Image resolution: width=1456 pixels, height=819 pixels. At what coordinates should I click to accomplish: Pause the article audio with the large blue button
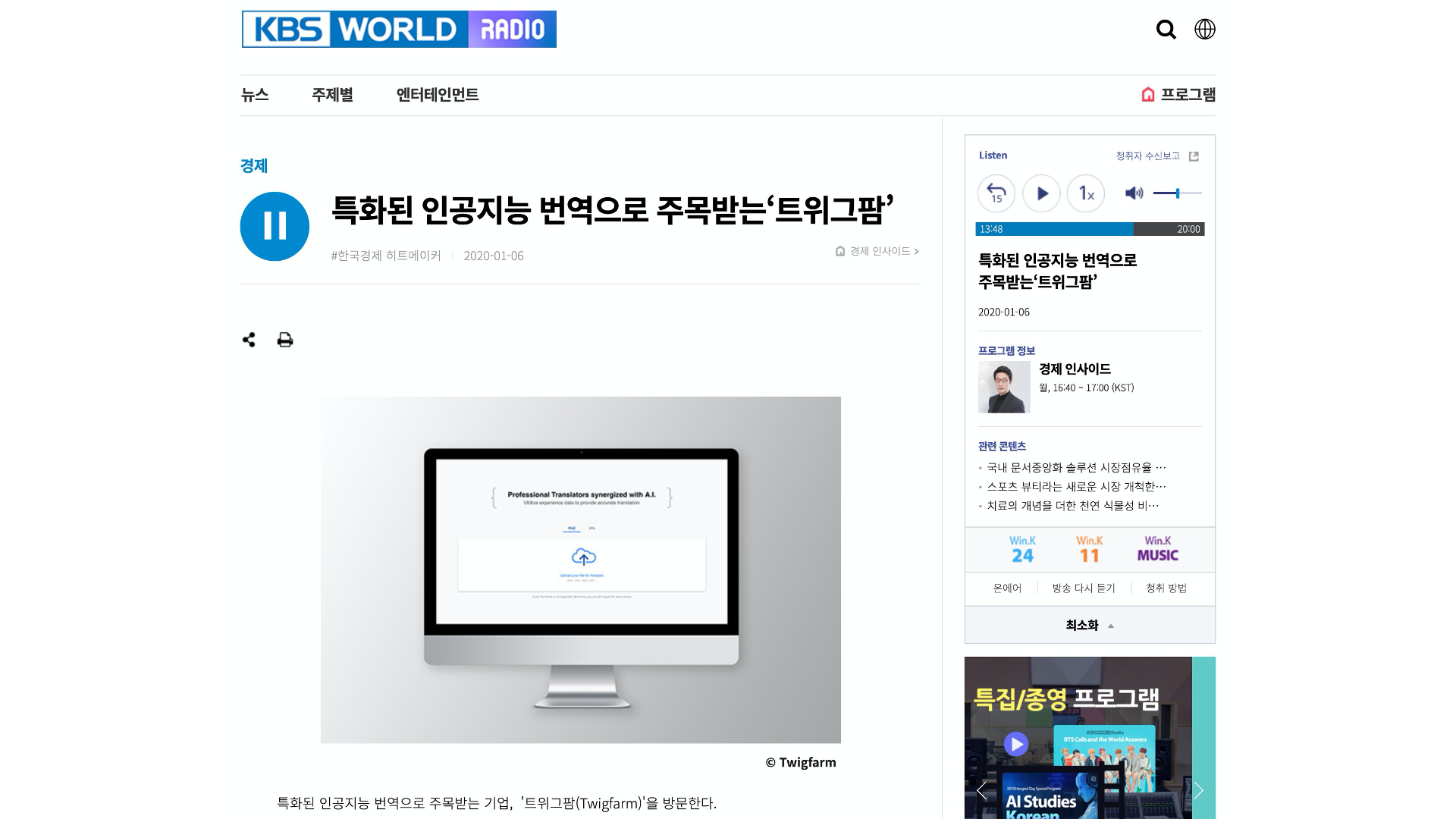click(x=275, y=226)
